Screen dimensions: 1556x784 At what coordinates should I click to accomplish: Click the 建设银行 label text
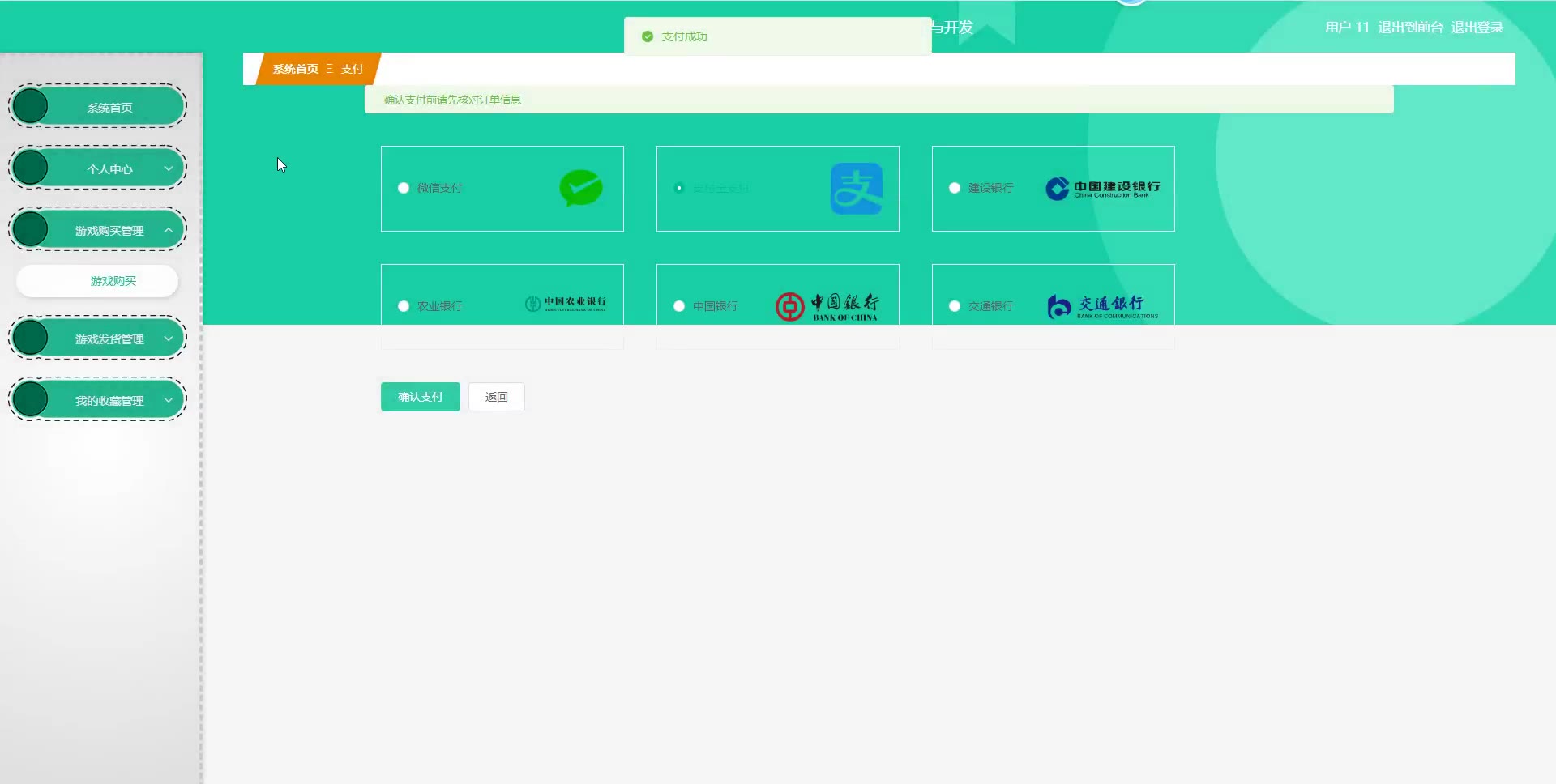point(990,188)
